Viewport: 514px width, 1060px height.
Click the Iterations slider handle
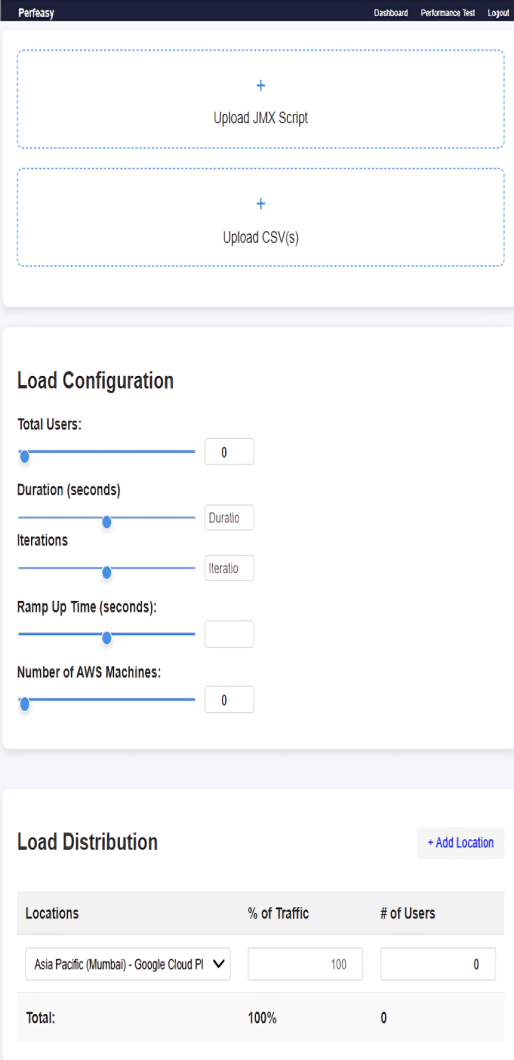tap(106, 573)
